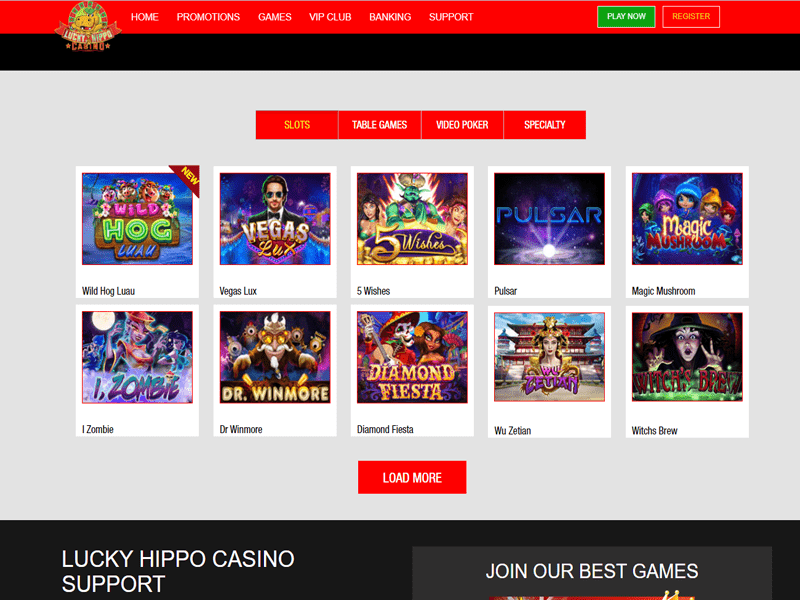Select the Specialty games tab
800x600 pixels.
point(545,125)
